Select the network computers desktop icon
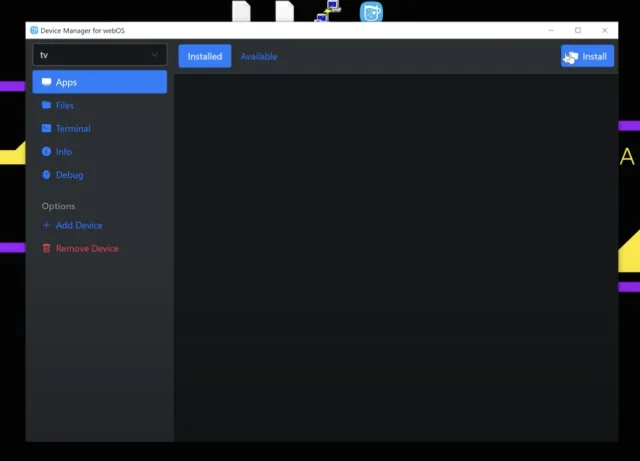Screen dimensions: 640x461 (x=328, y=12)
